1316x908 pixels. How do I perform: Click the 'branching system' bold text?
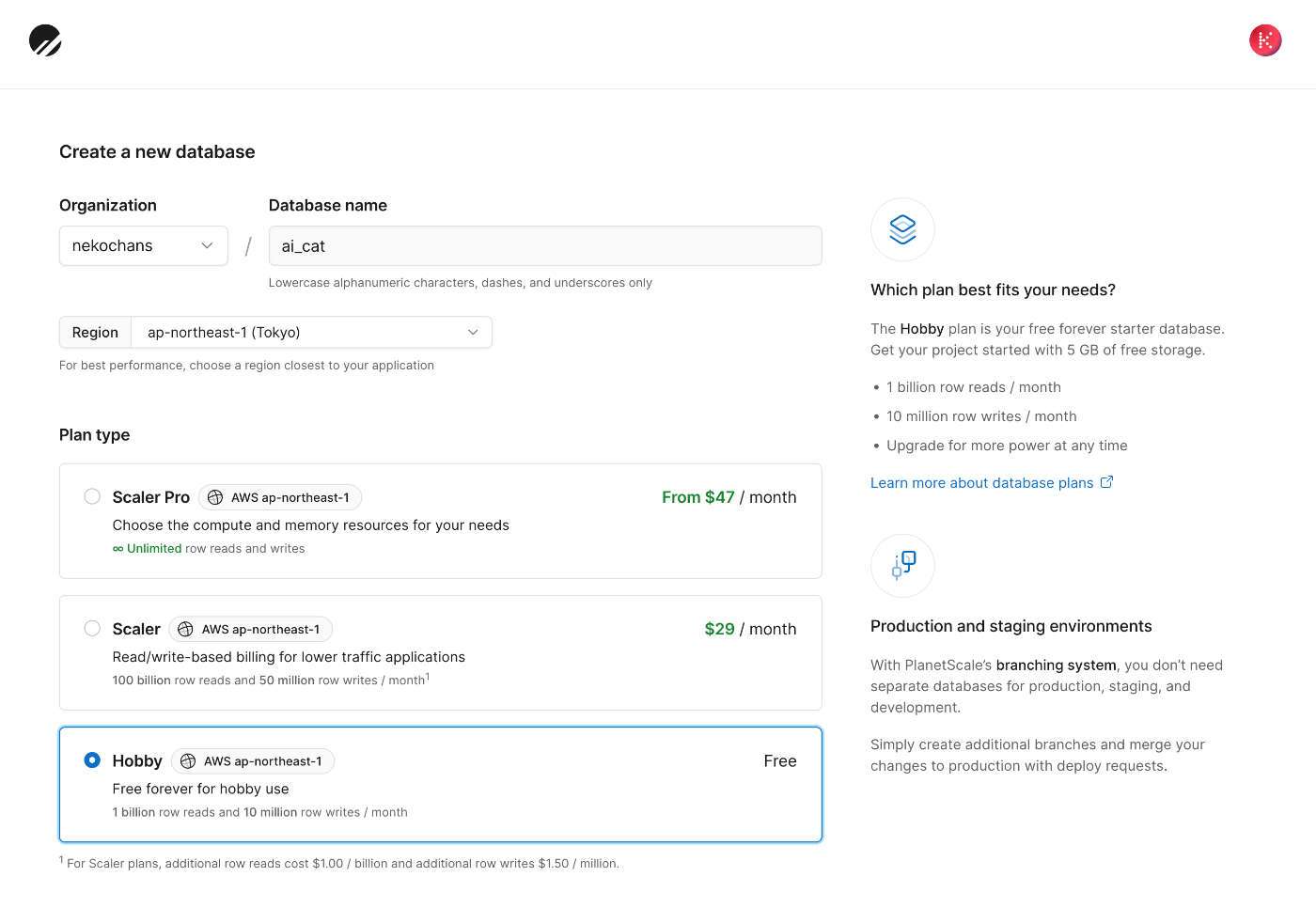click(x=1057, y=665)
